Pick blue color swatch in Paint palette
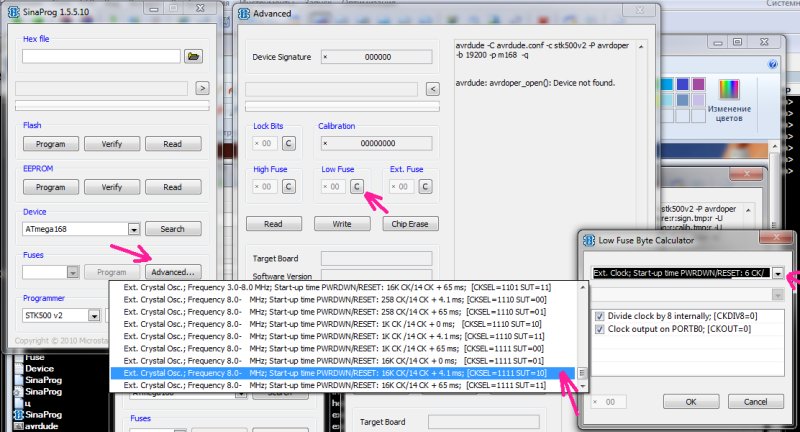The height and width of the screenshot is (432, 800). click(682, 84)
